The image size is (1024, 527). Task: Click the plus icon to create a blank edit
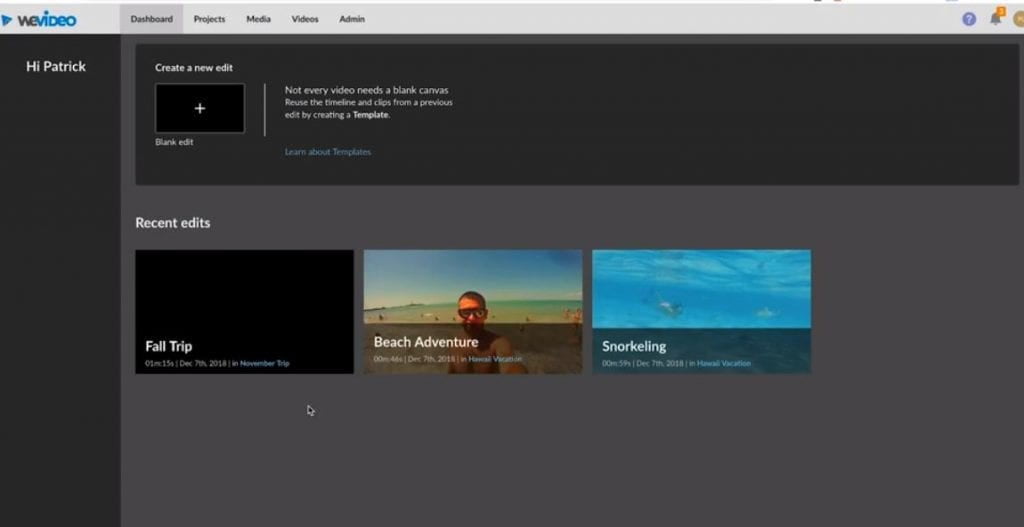(200, 108)
